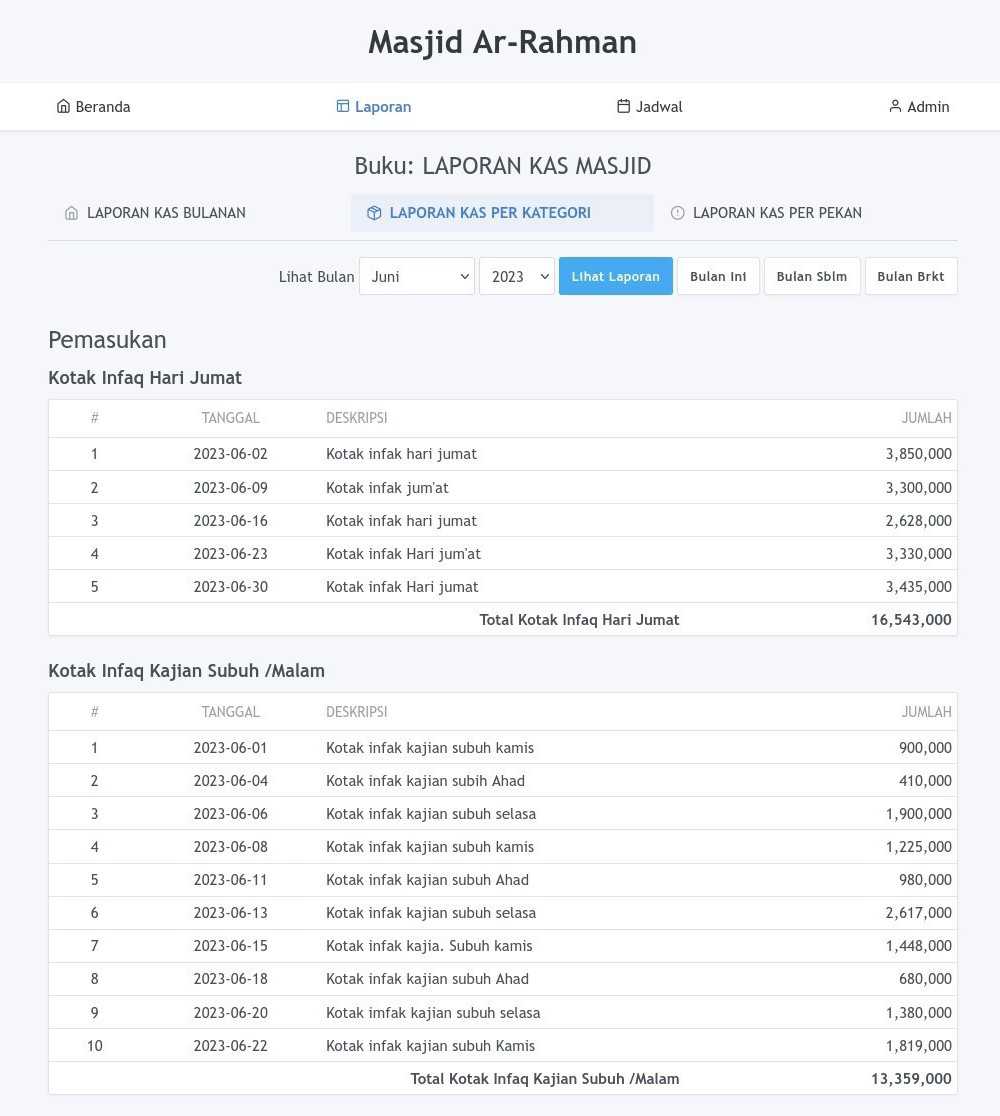Click the Bulan Sblm button
1000x1116 pixels.
[811, 277]
